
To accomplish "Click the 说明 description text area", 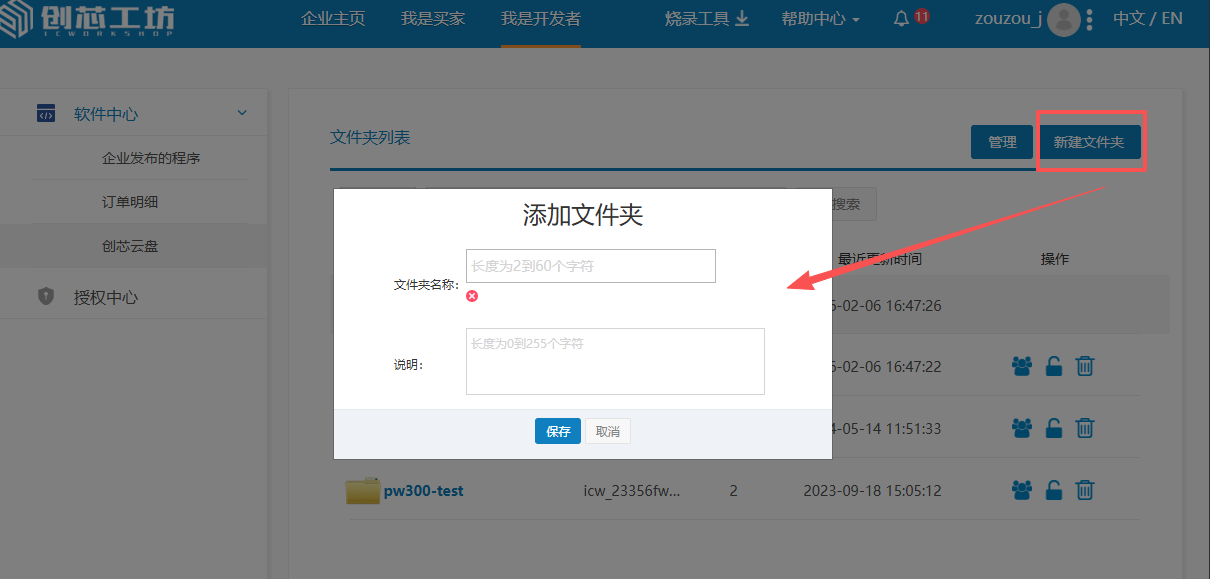I will pos(615,361).
